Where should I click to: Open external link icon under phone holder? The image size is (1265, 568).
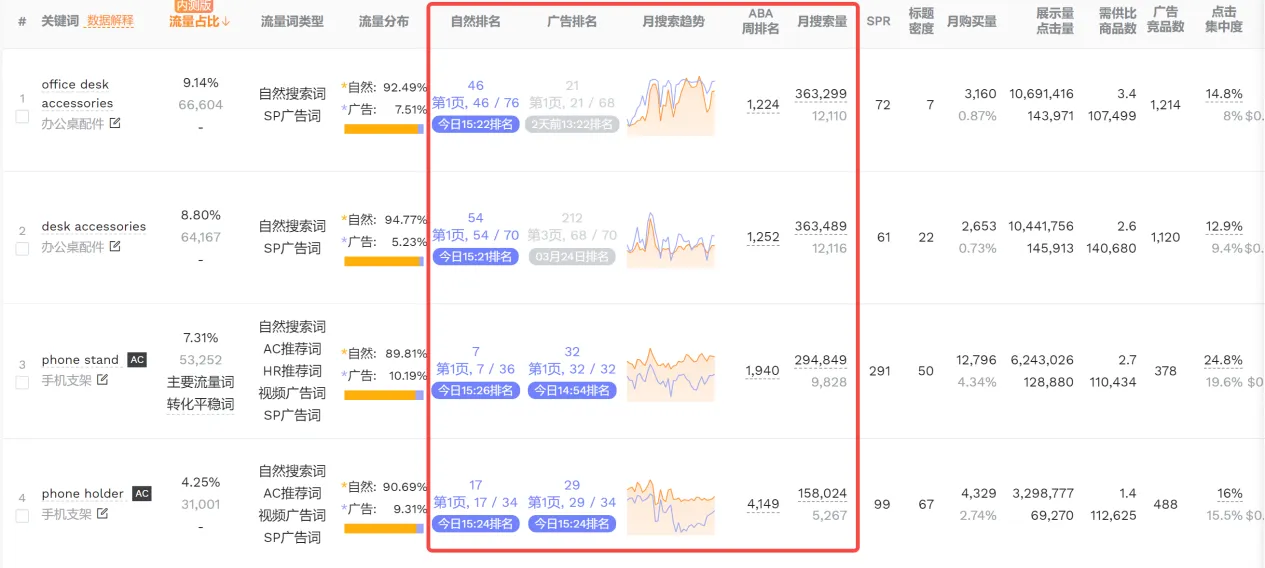102,514
